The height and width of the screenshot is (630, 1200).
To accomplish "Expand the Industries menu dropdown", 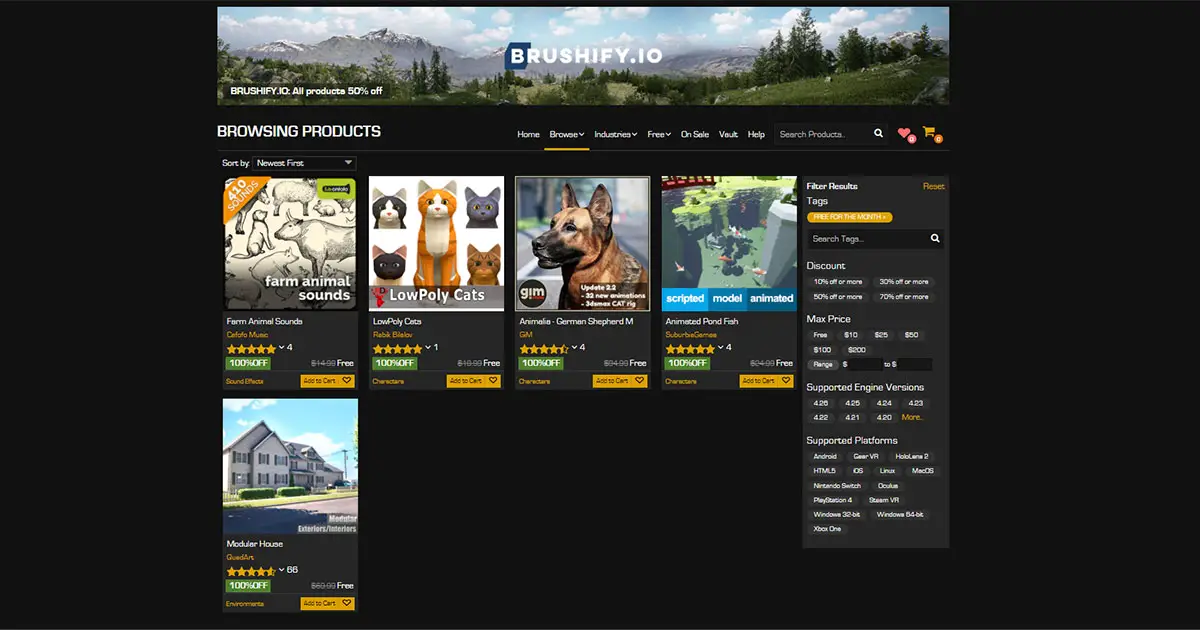I will (615, 134).
